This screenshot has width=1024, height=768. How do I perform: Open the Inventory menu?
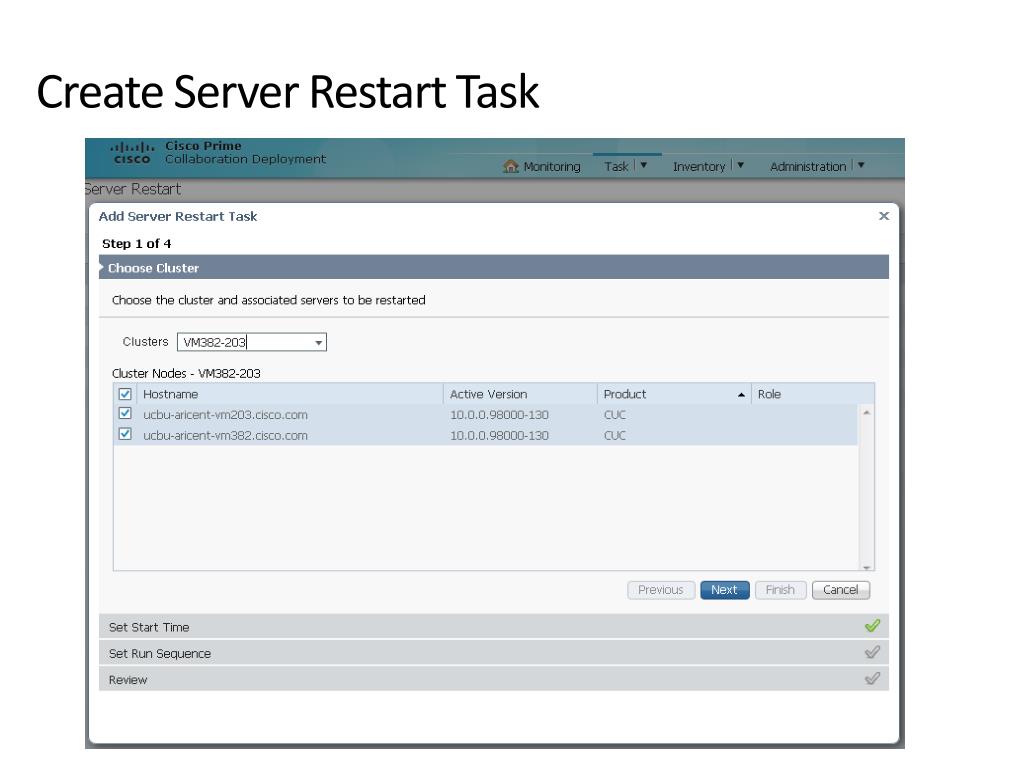coord(699,167)
